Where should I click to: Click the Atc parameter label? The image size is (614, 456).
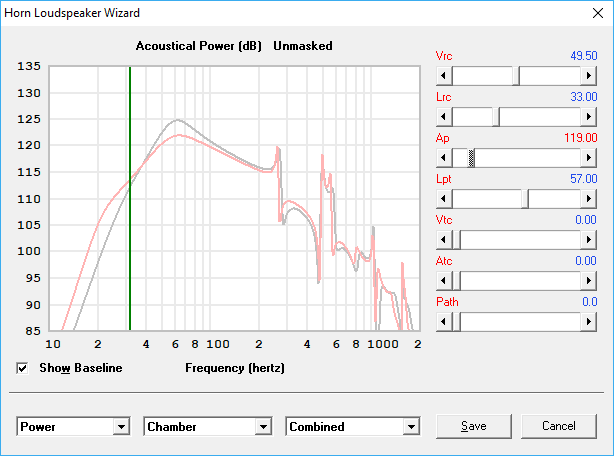(x=444, y=261)
